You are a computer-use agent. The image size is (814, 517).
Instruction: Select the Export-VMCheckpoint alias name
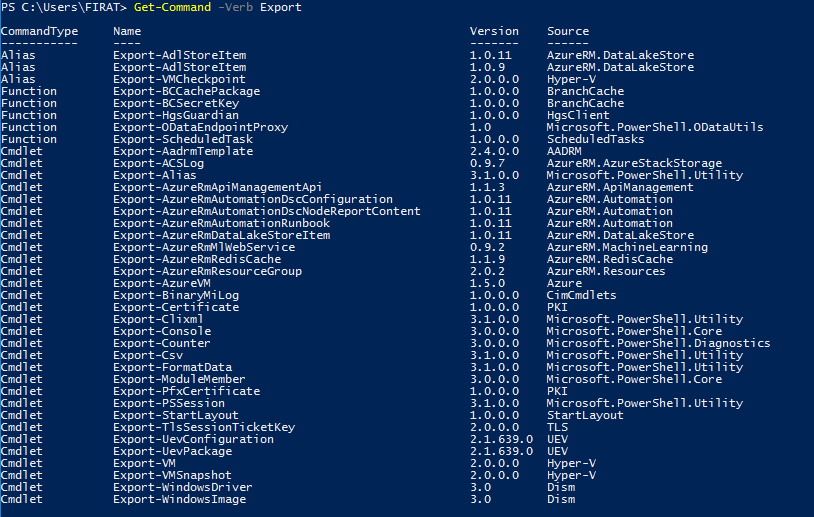(179, 79)
